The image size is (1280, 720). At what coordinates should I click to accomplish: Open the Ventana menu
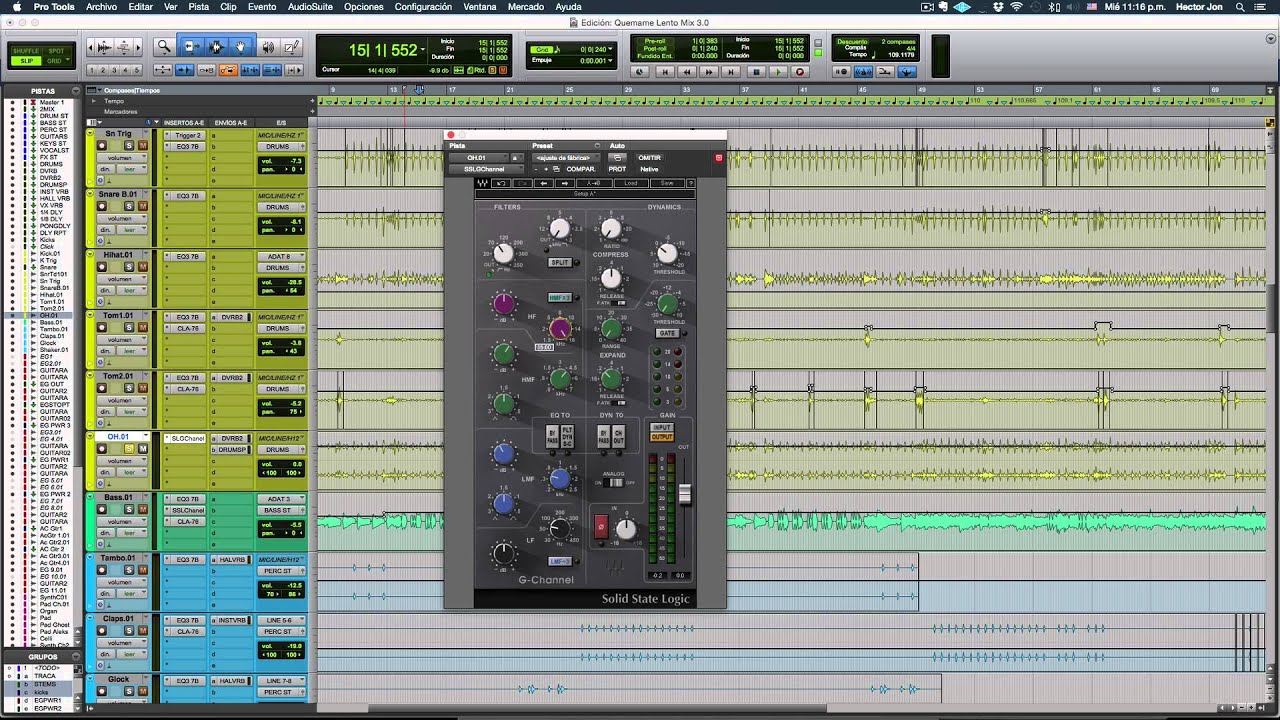[480, 7]
